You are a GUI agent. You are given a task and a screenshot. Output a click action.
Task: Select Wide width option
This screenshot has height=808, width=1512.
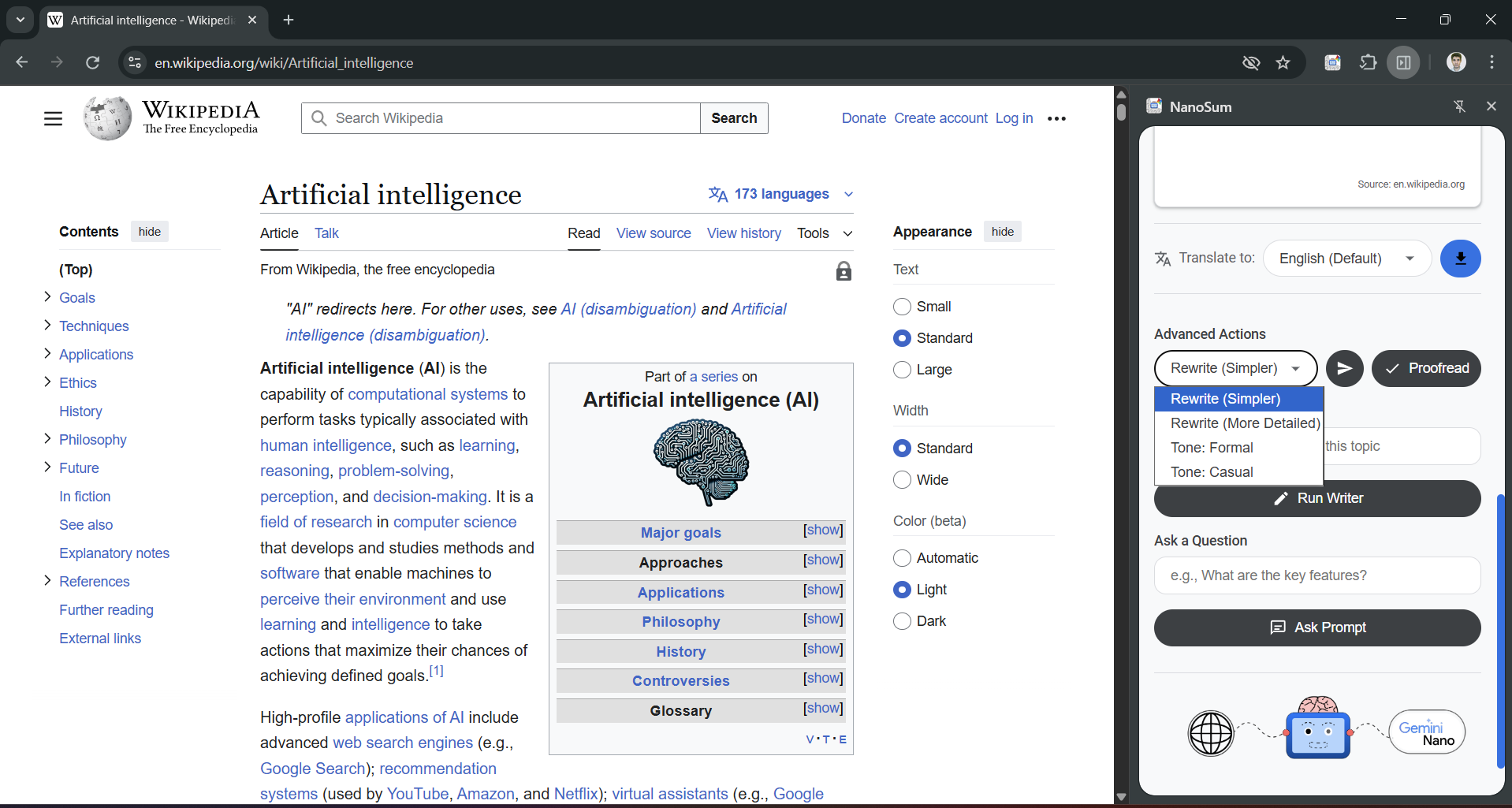pos(903,480)
